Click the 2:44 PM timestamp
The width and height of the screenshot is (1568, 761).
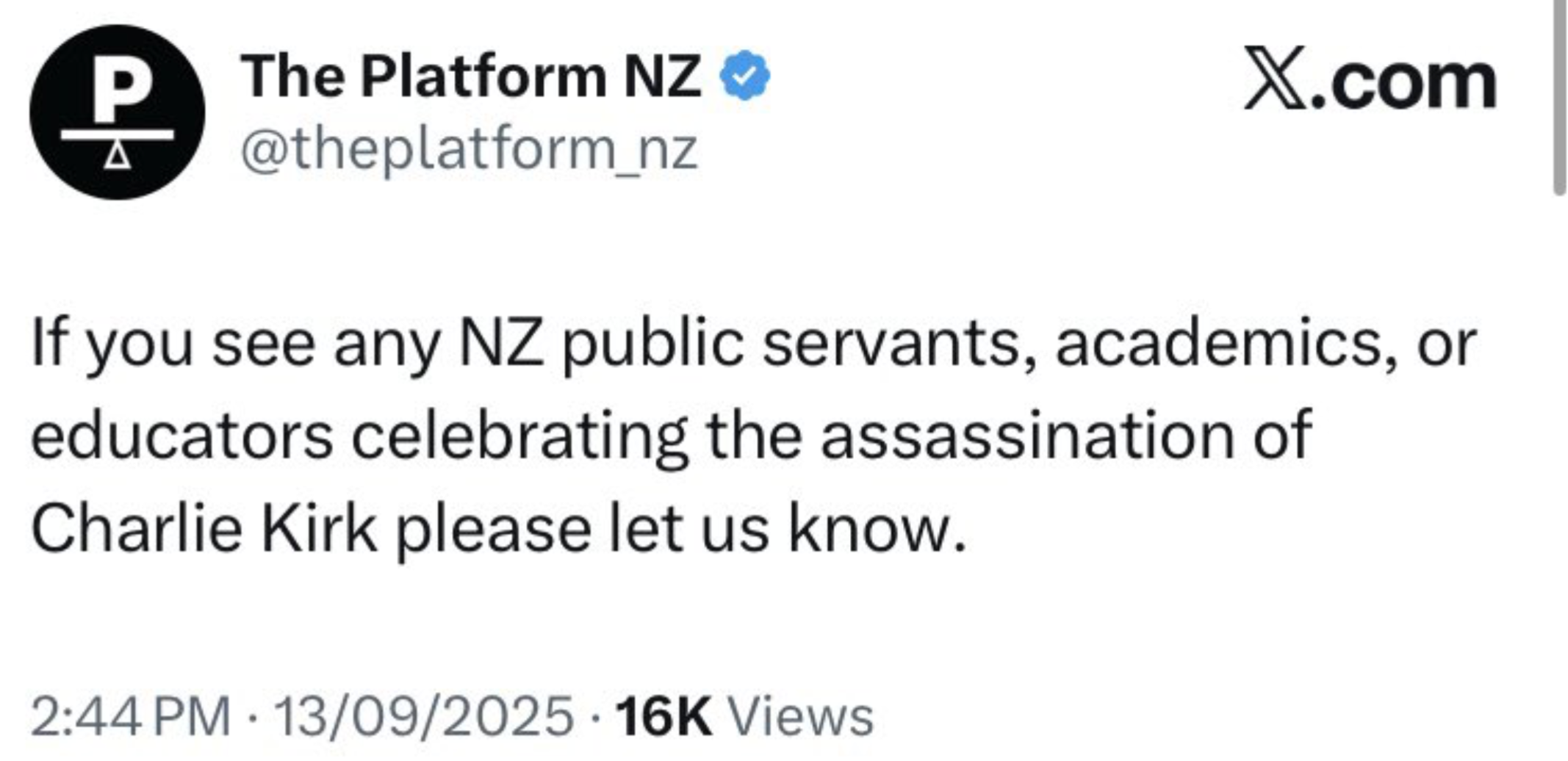coord(131,716)
